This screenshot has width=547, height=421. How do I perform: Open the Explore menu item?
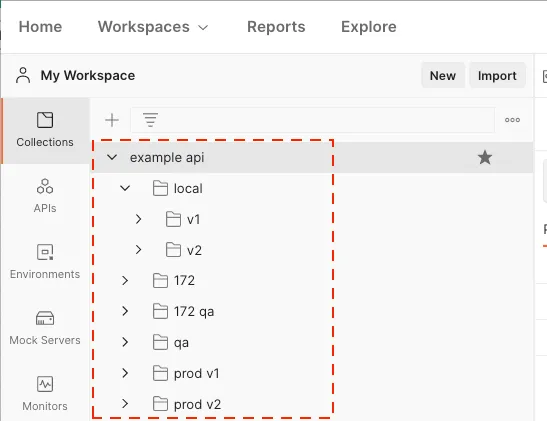click(x=369, y=27)
